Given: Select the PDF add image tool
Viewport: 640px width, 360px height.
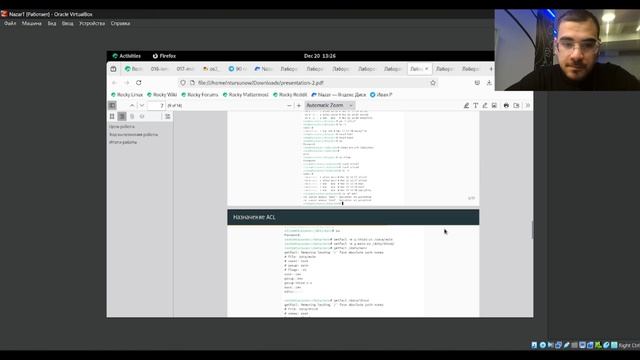Looking at the screenshot, I should pyautogui.click(x=494, y=105).
